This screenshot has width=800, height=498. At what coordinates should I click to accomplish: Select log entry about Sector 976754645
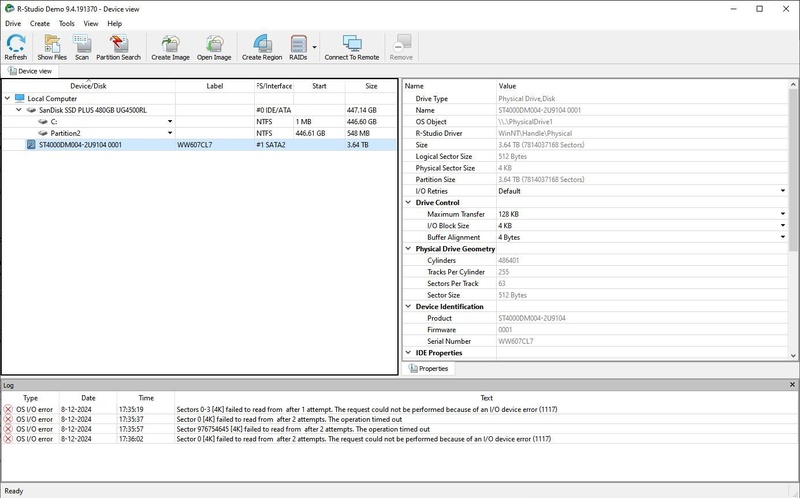pyautogui.click(x=399, y=429)
